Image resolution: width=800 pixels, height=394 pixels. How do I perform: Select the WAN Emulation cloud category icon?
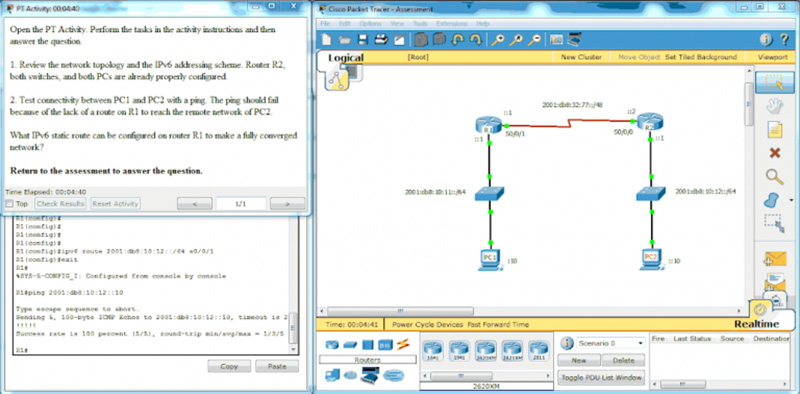[x=349, y=375]
